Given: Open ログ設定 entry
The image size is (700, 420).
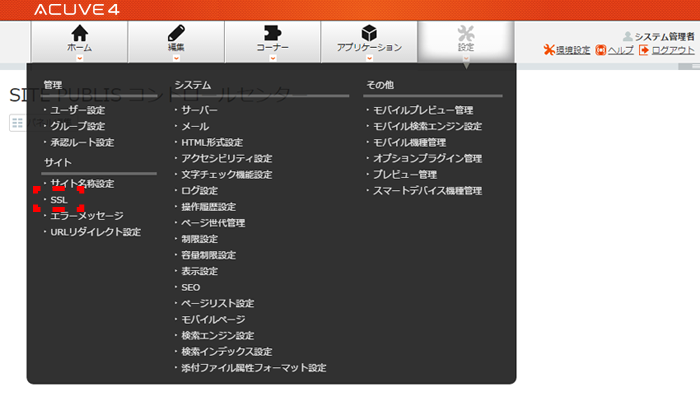Looking at the screenshot, I should (199, 191).
